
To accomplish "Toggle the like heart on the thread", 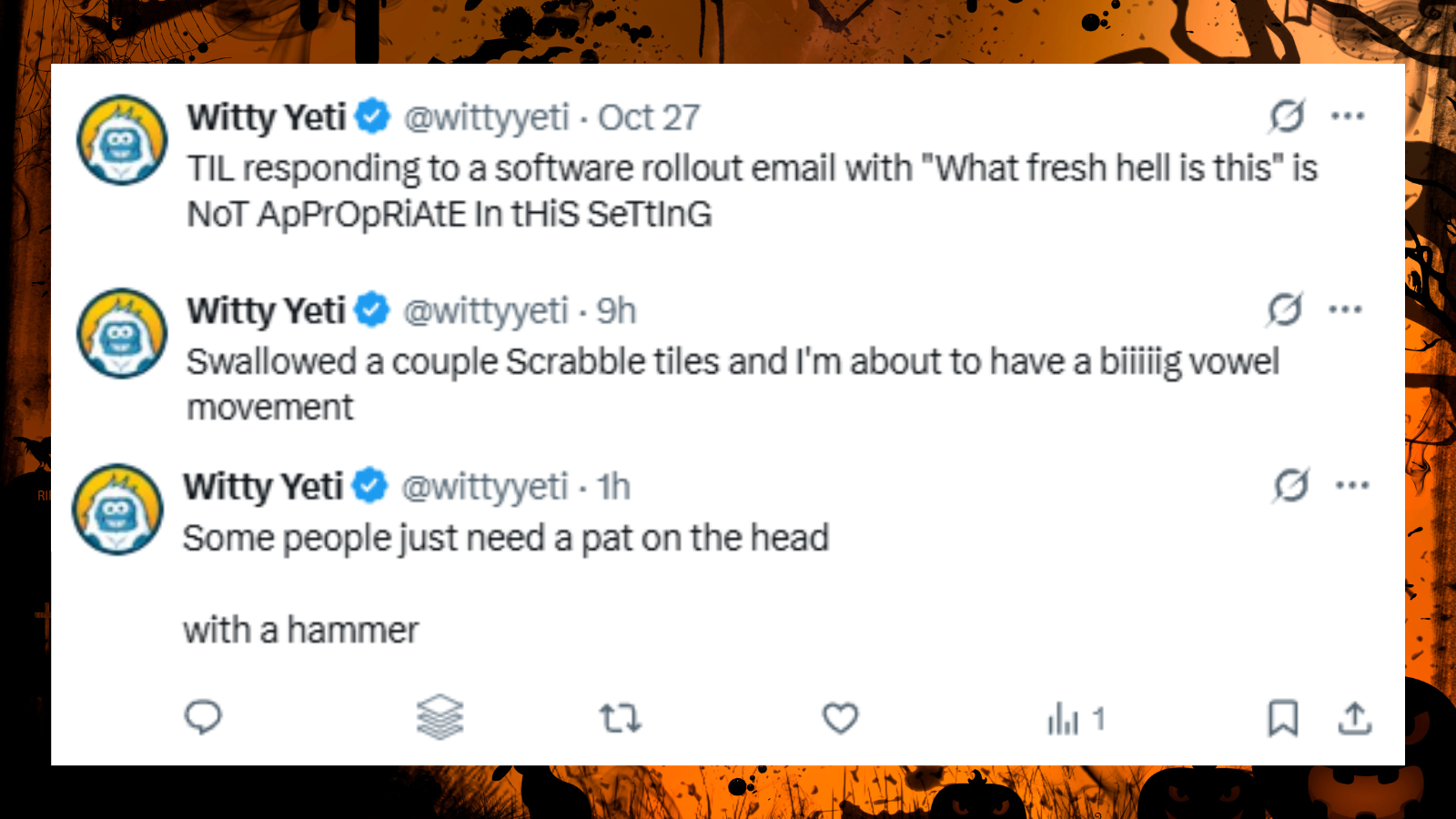I will (x=839, y=719).
